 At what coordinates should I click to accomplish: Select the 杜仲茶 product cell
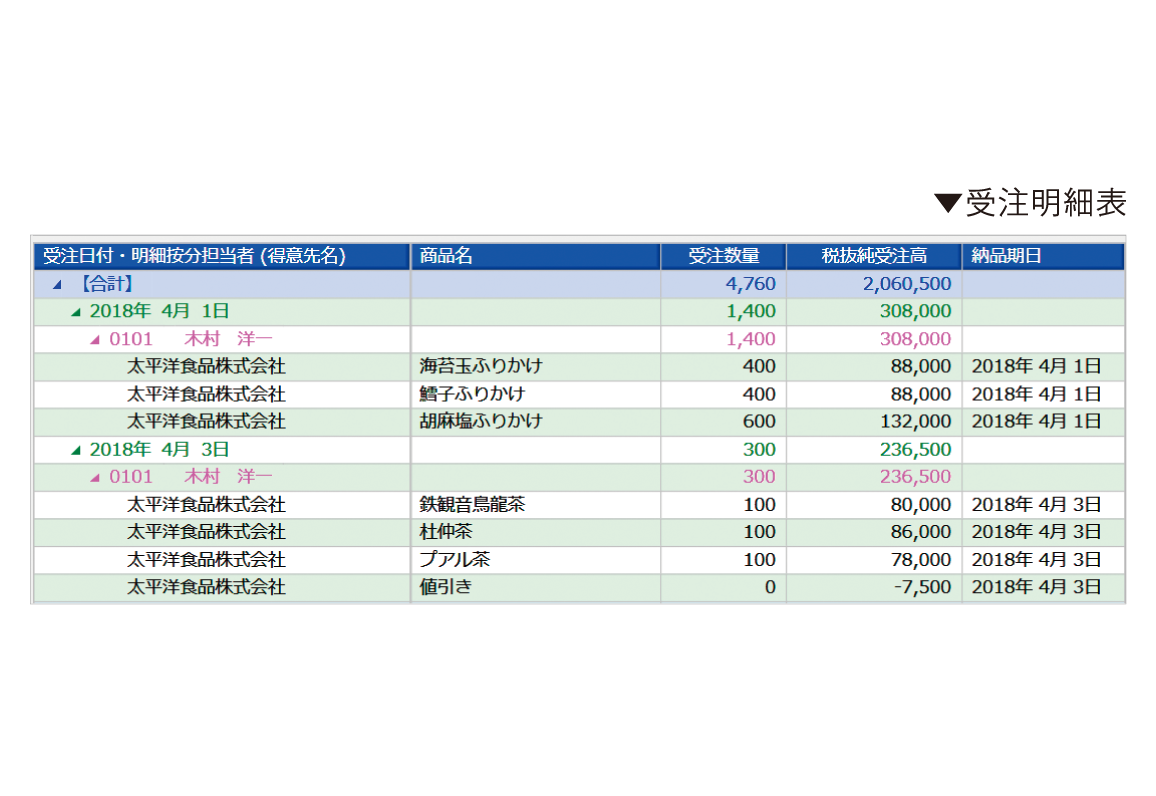[x=535, y=532]
